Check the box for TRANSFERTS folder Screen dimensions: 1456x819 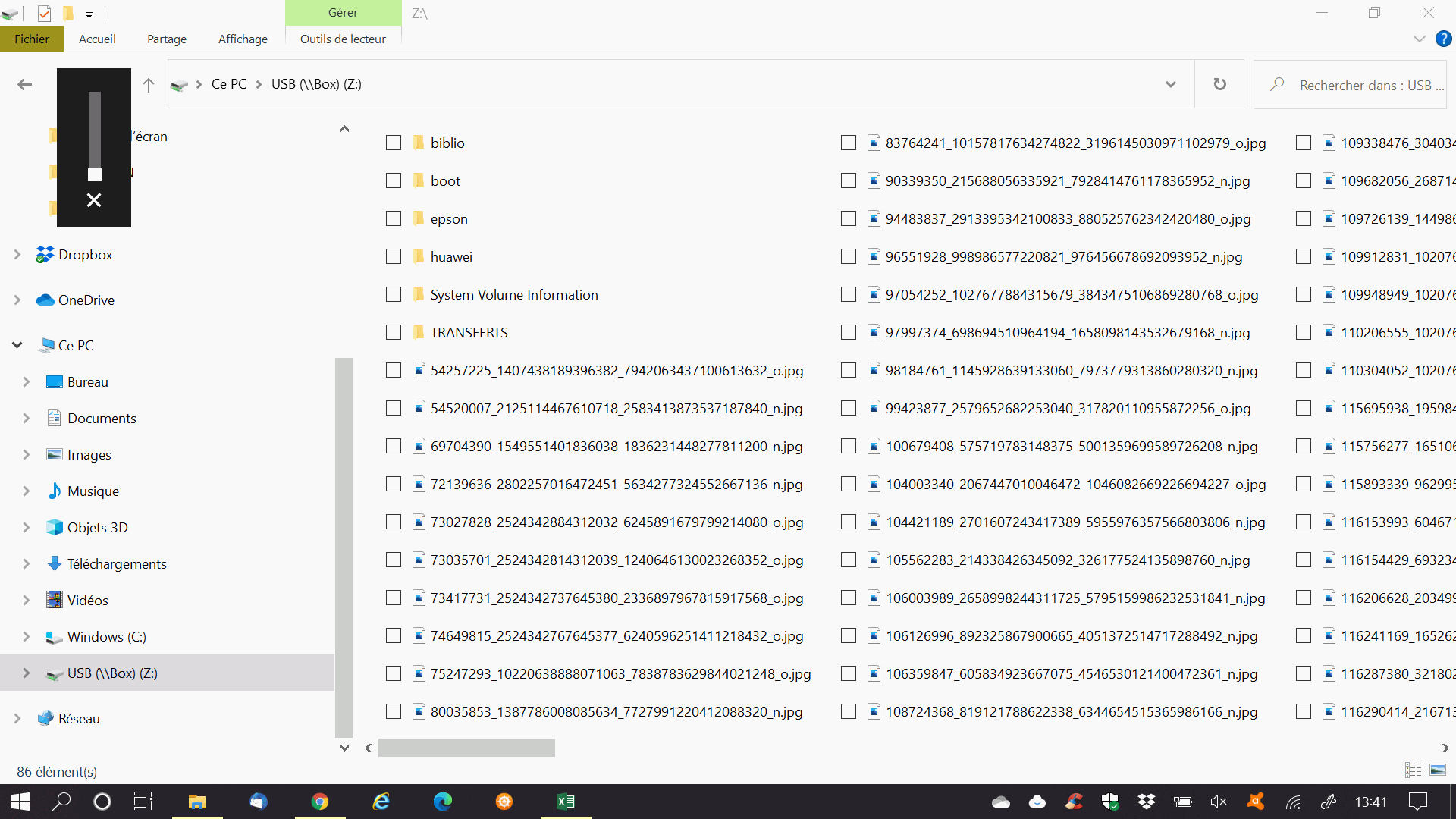click(x=394, y=332)
